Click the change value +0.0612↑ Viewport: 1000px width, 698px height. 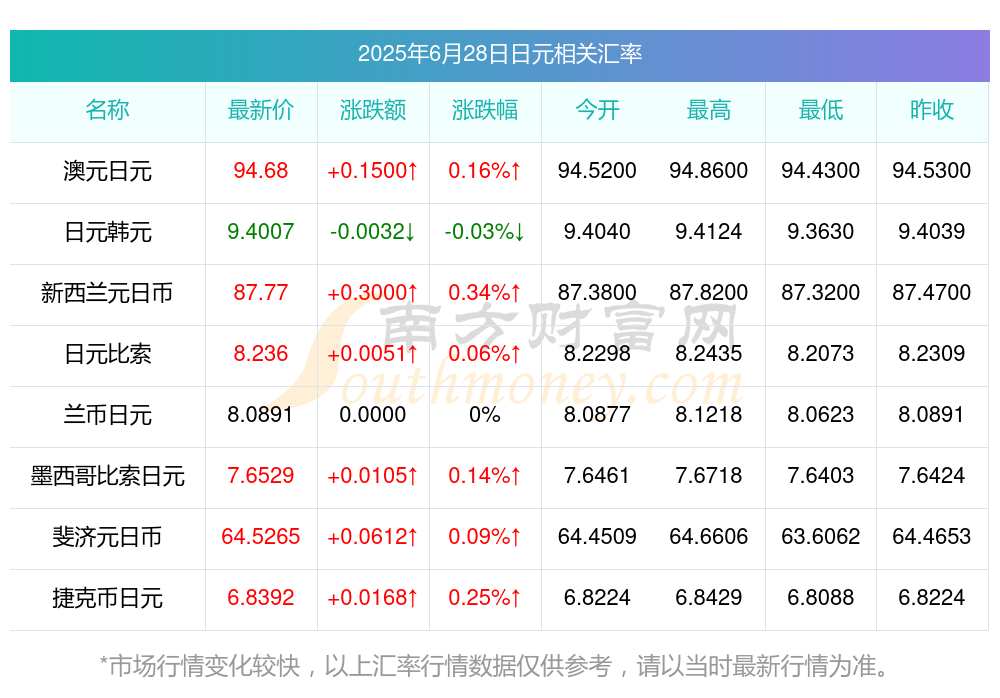click(x=373, y=537)
